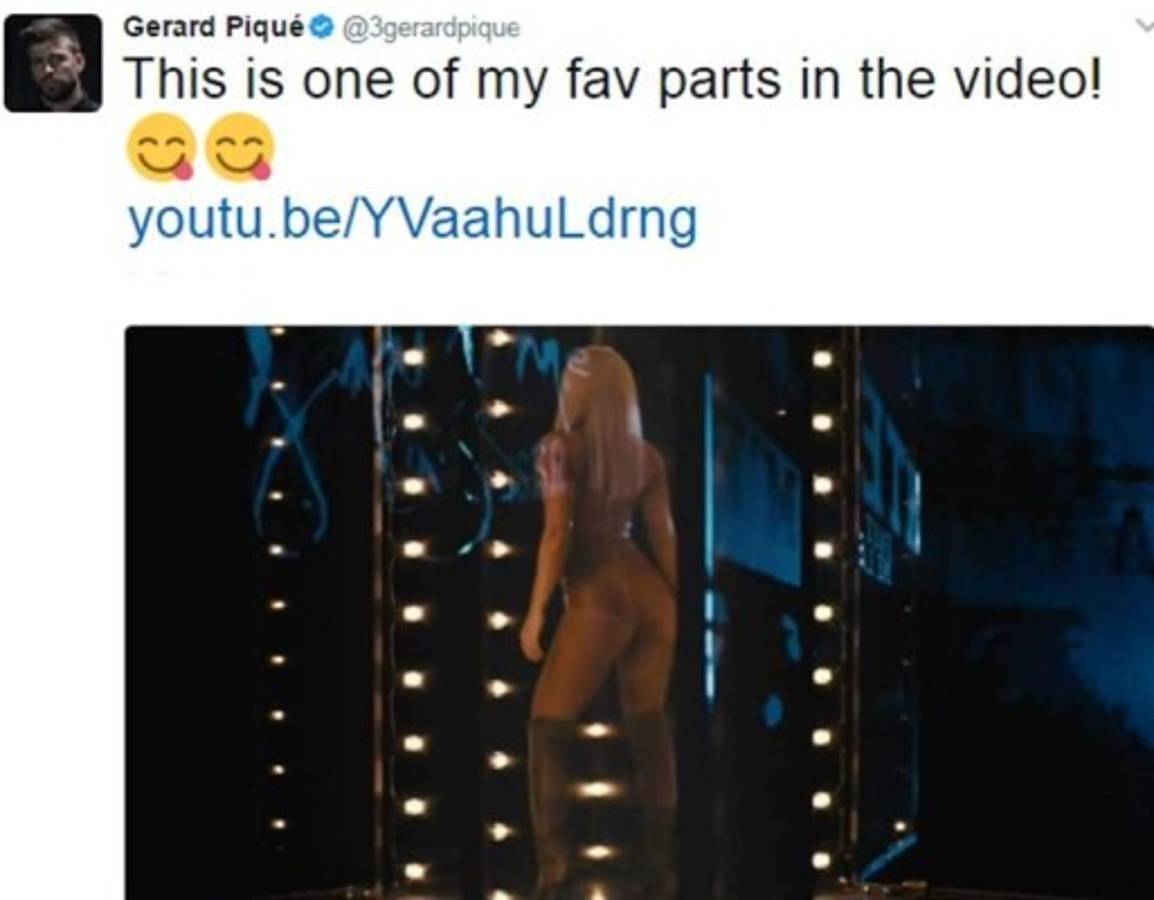The height and width of the screenshot is (900, 1154).
Task: Open the @3gerardpique handle link
Action: click(x=428, y=29)
